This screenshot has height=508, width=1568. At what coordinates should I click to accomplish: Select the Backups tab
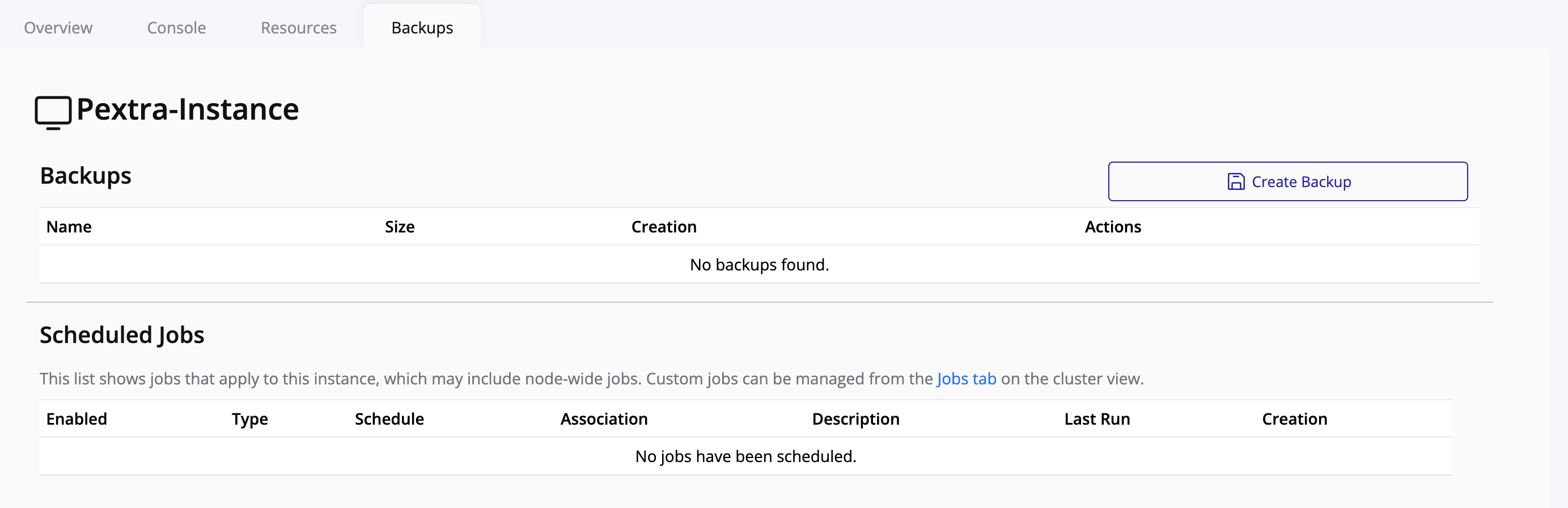[422, 28]
